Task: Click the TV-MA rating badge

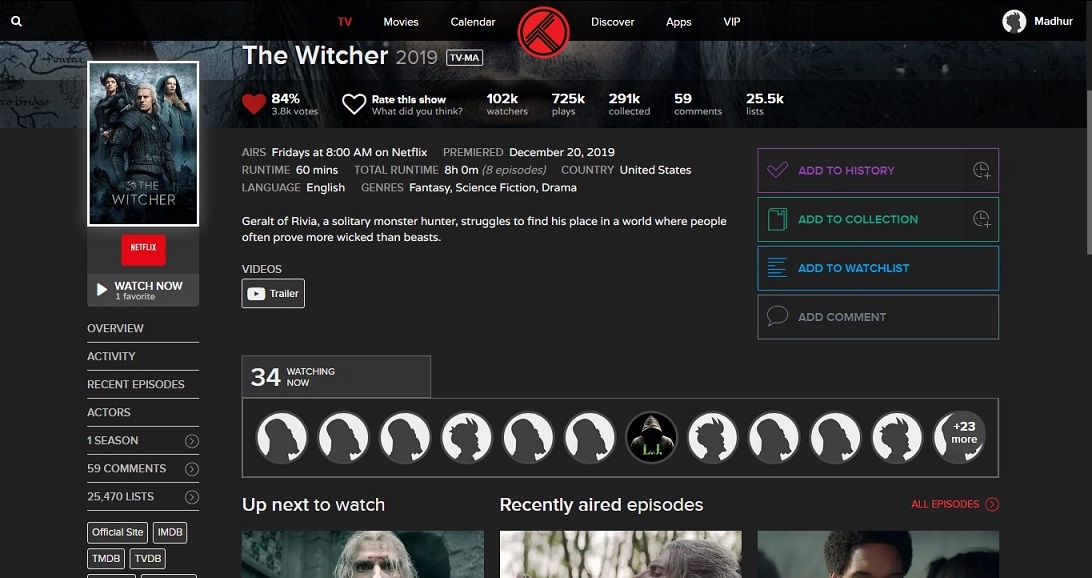Action: (x=465, y=58)
